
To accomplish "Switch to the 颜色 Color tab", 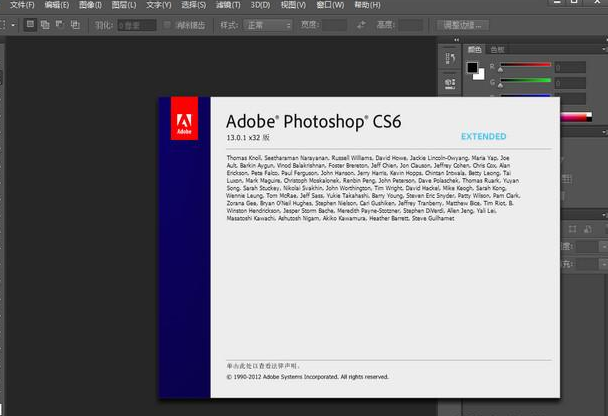I will pyautogui.click(x=474, y=49).
